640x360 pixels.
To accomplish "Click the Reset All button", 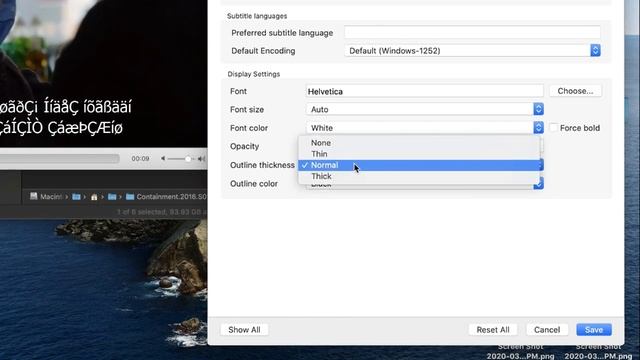I will click(x=493, y=330).
